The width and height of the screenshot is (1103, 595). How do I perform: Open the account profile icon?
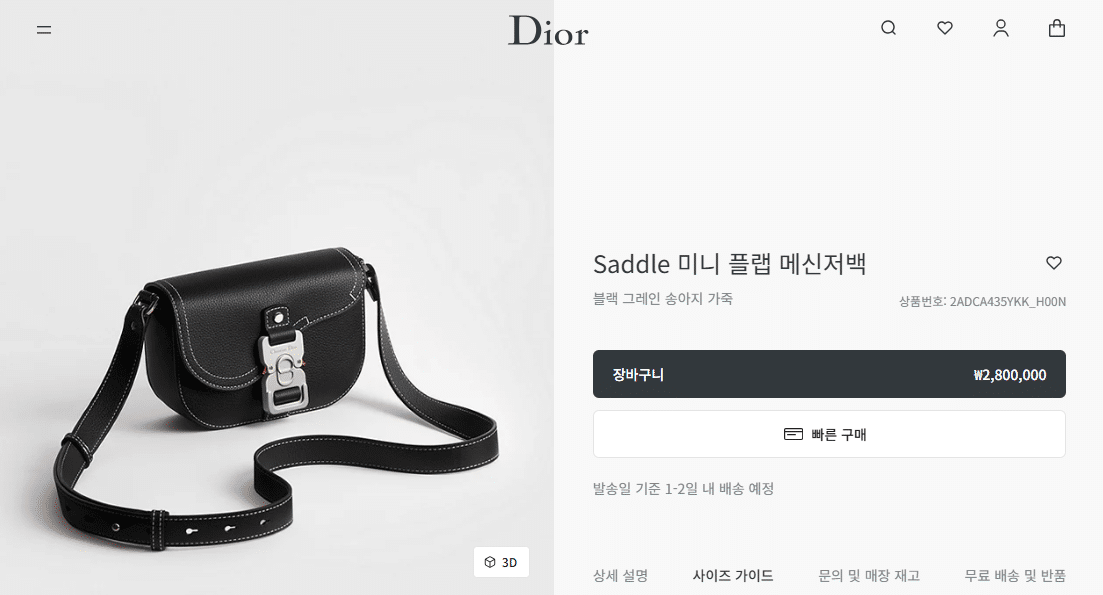[1001, 28]
